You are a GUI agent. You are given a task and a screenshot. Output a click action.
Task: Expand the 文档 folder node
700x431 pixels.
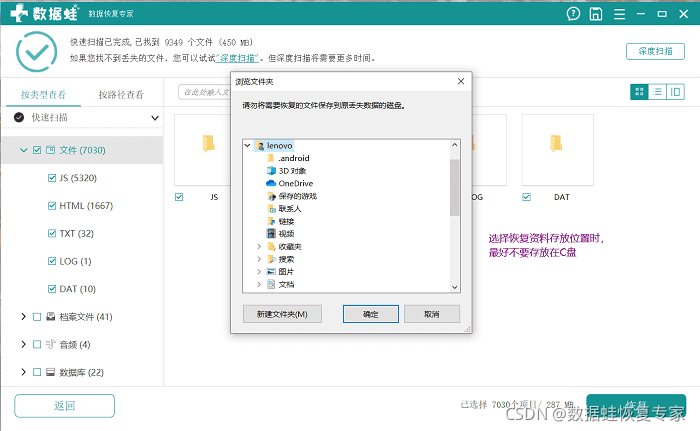pos(259,284)
